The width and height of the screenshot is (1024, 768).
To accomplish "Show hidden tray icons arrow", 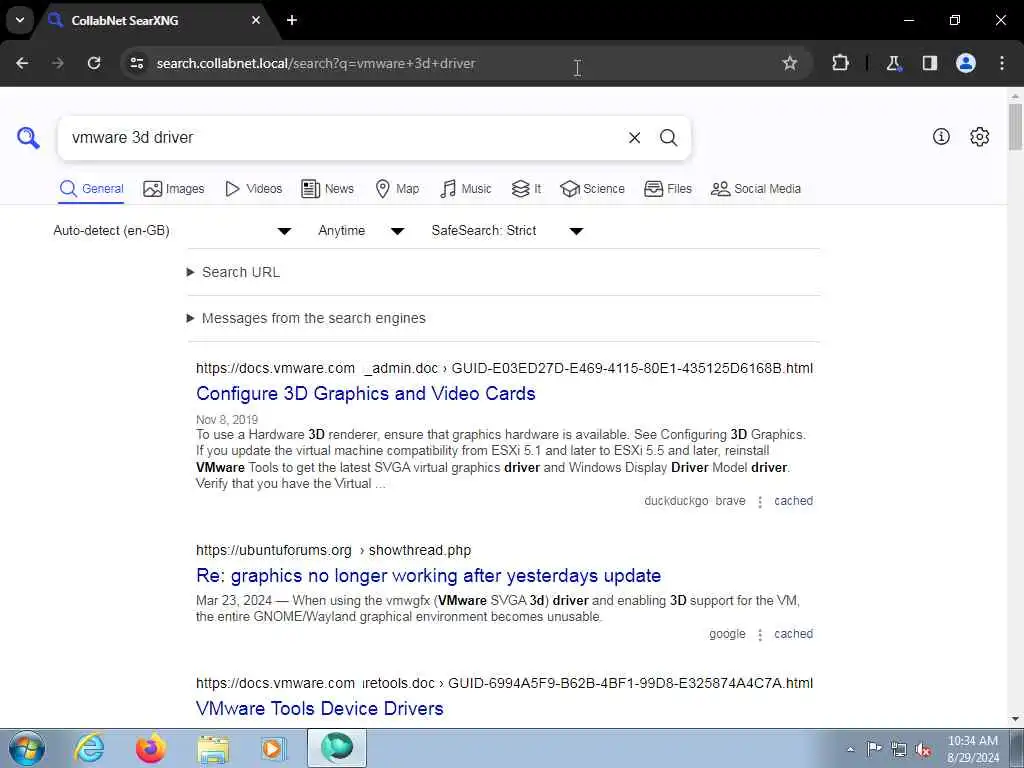I will point(850,750).
